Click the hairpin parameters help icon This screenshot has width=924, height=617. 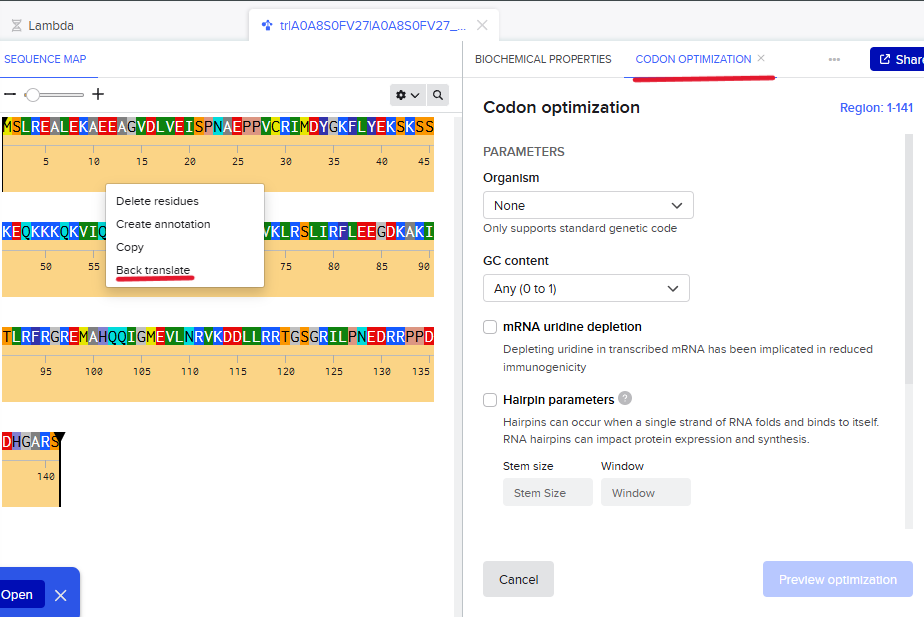tap(625, 398)
